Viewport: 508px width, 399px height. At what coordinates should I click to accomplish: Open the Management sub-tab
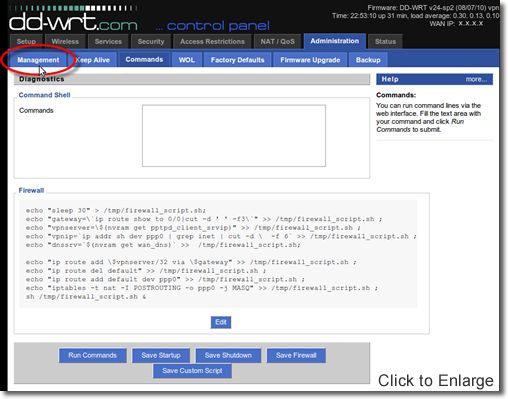pos(38,60)
